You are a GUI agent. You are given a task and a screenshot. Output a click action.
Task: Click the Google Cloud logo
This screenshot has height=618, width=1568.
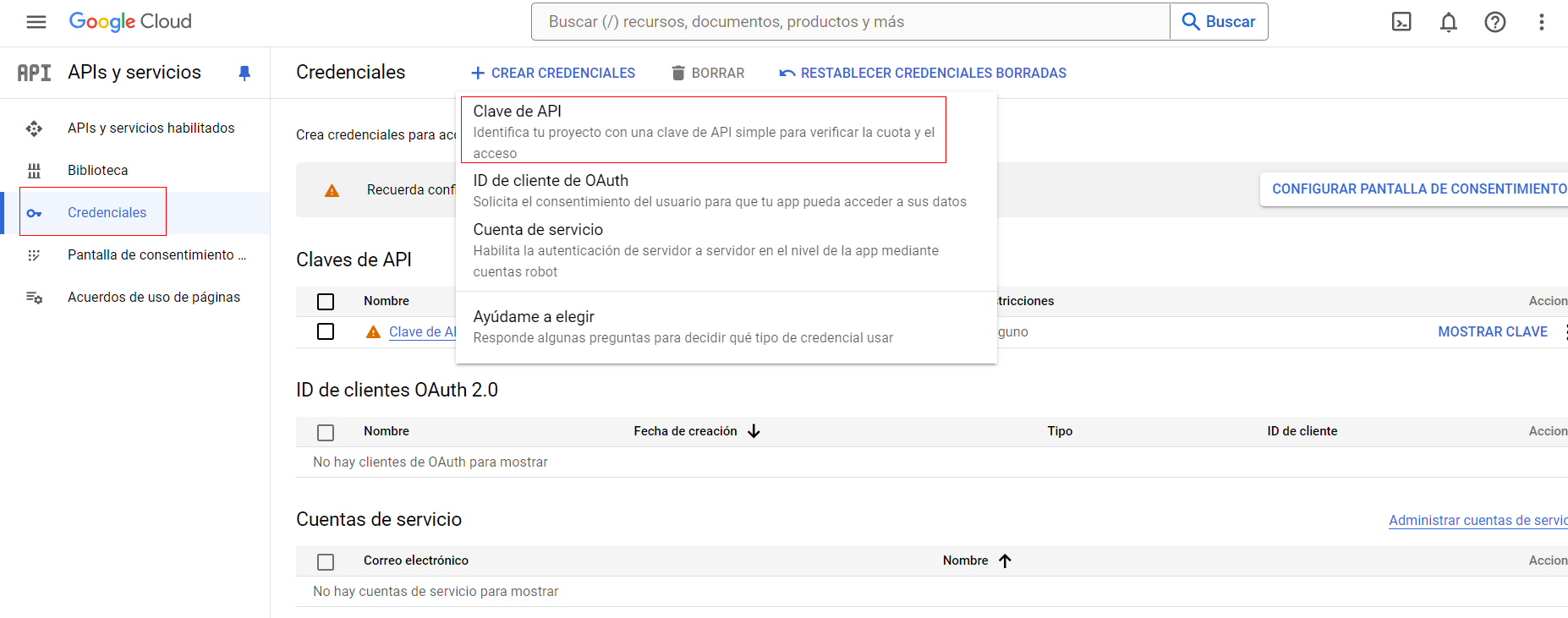tap(130, 22)
